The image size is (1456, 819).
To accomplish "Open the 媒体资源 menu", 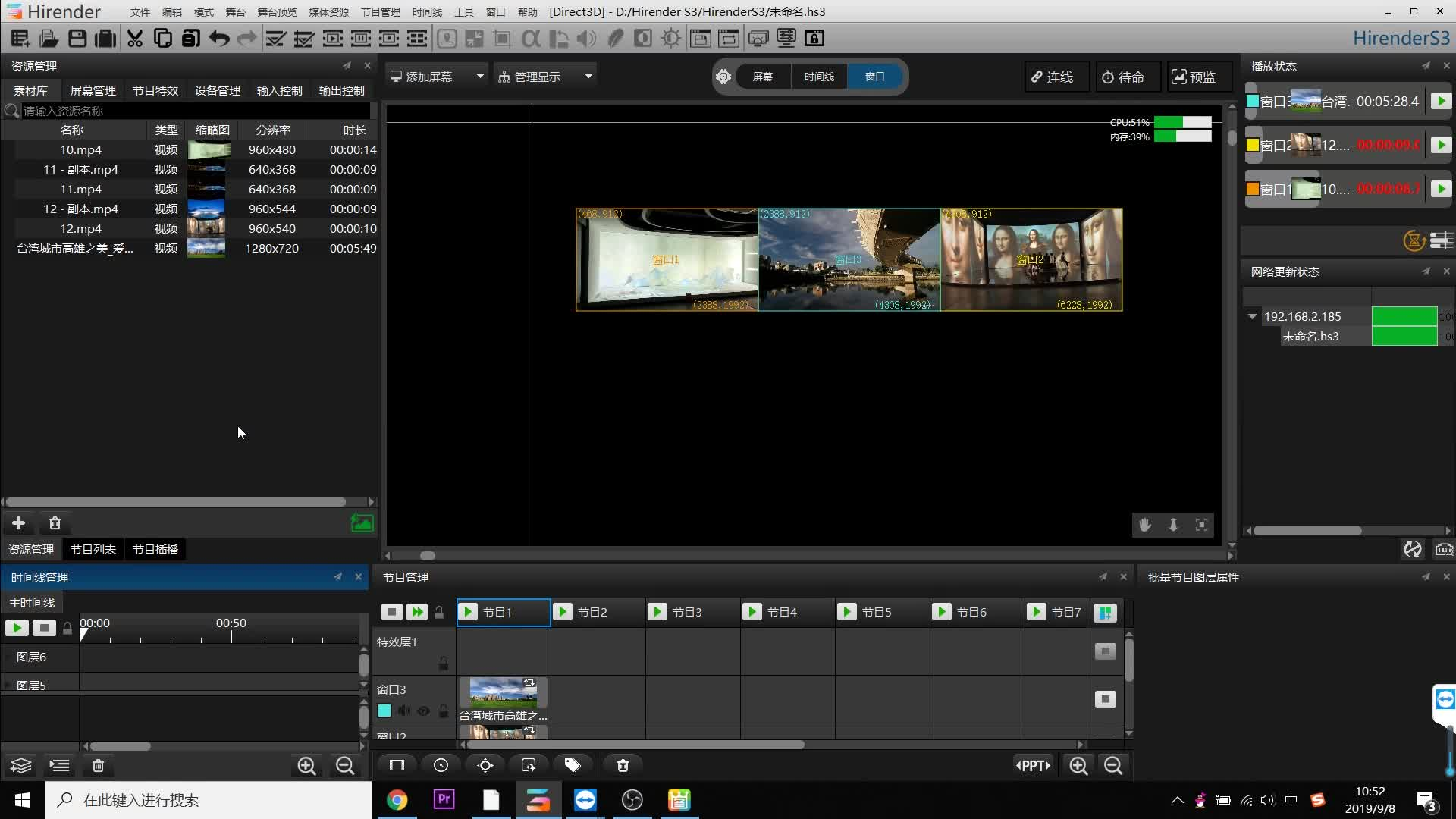I will point(328,12).
